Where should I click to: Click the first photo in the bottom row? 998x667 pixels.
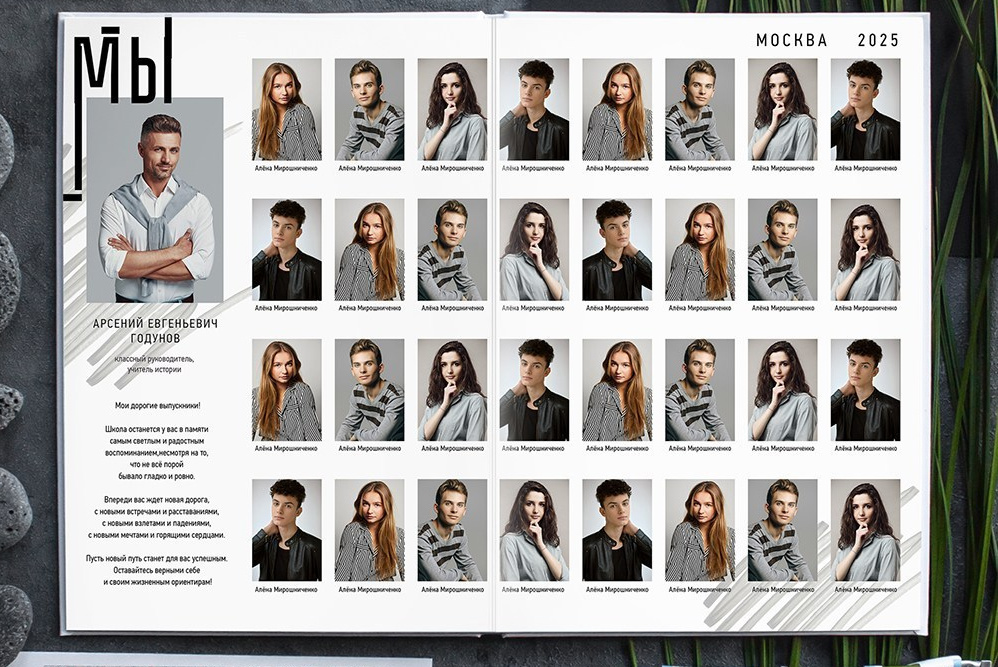(286, 530)
